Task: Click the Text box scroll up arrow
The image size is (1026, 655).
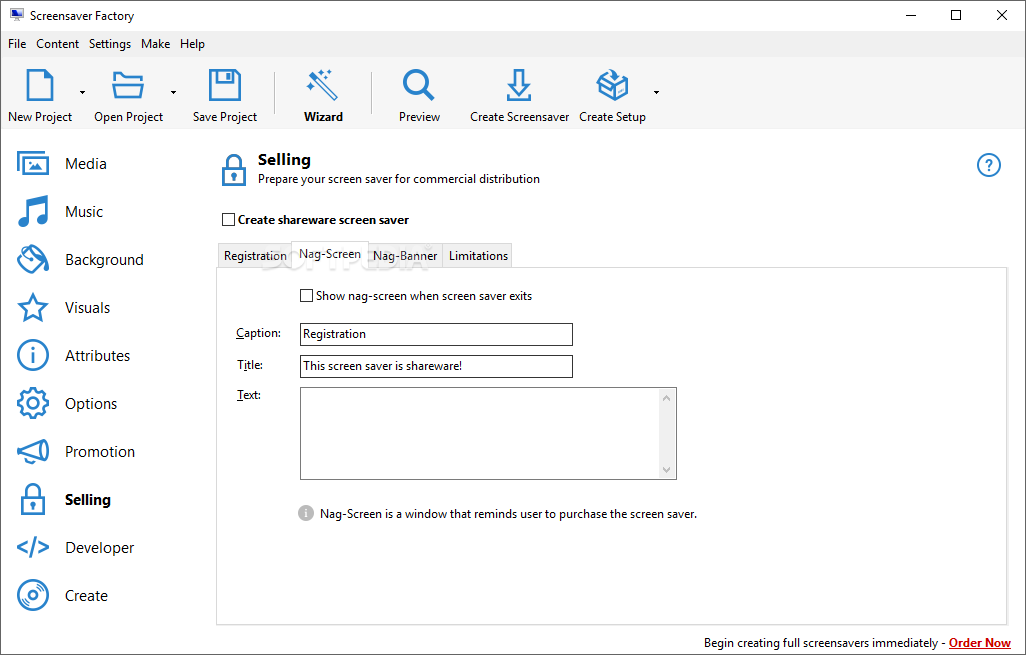Action: 667,398
